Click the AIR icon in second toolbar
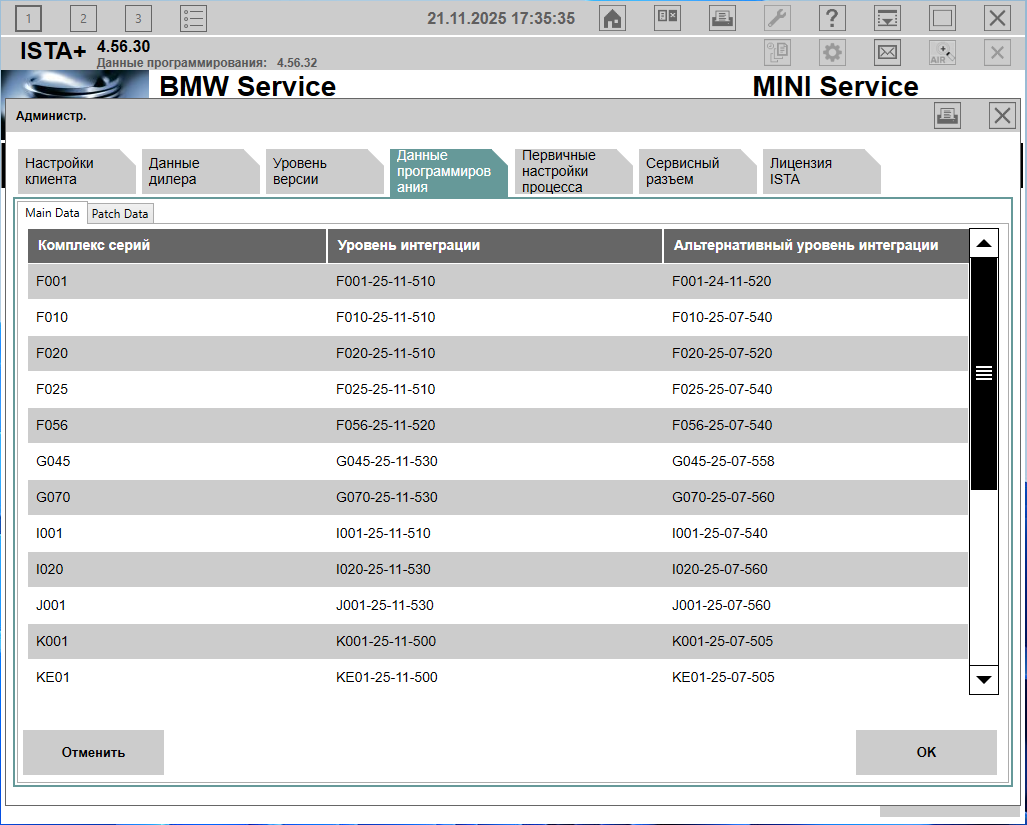The image size is (1027, 825). [942, 53]
